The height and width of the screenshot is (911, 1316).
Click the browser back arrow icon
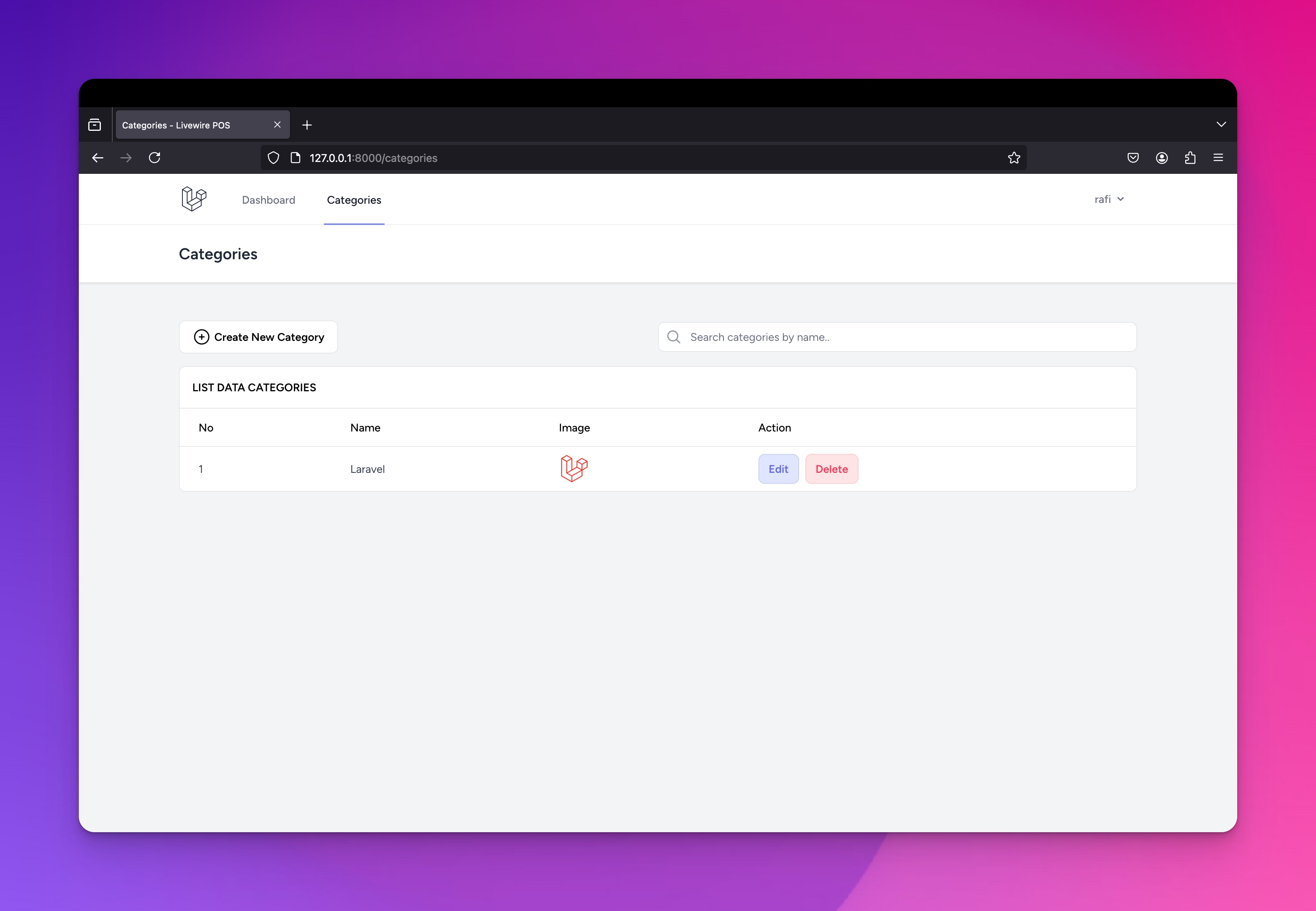[97, 157]
